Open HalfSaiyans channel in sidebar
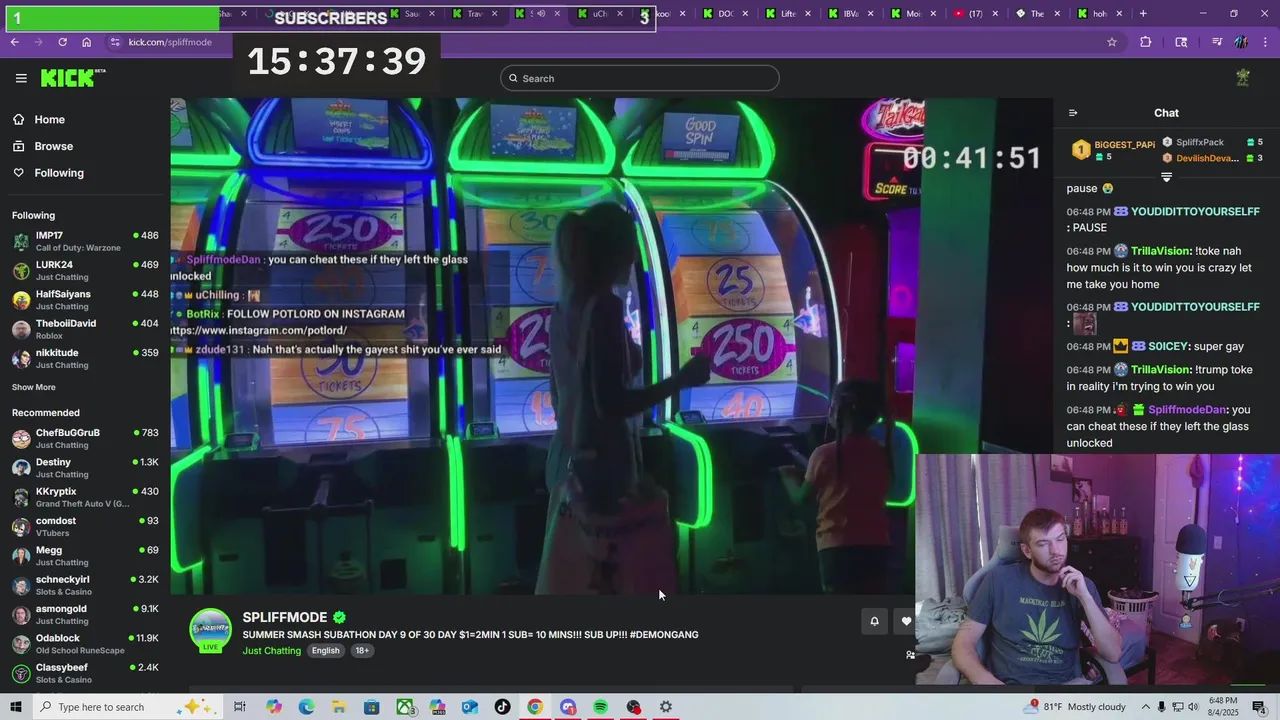1280x720 pixels. coord(85,300)
